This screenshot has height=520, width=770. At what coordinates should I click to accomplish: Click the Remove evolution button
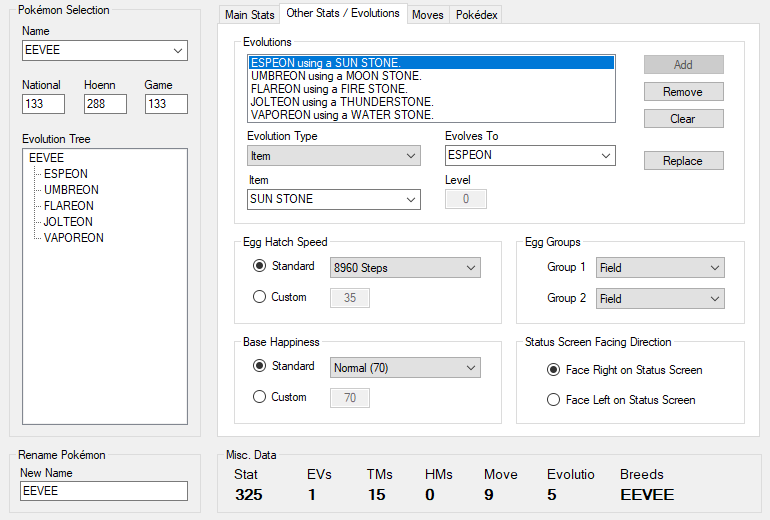pyautogui.click(x=684, y=91)
